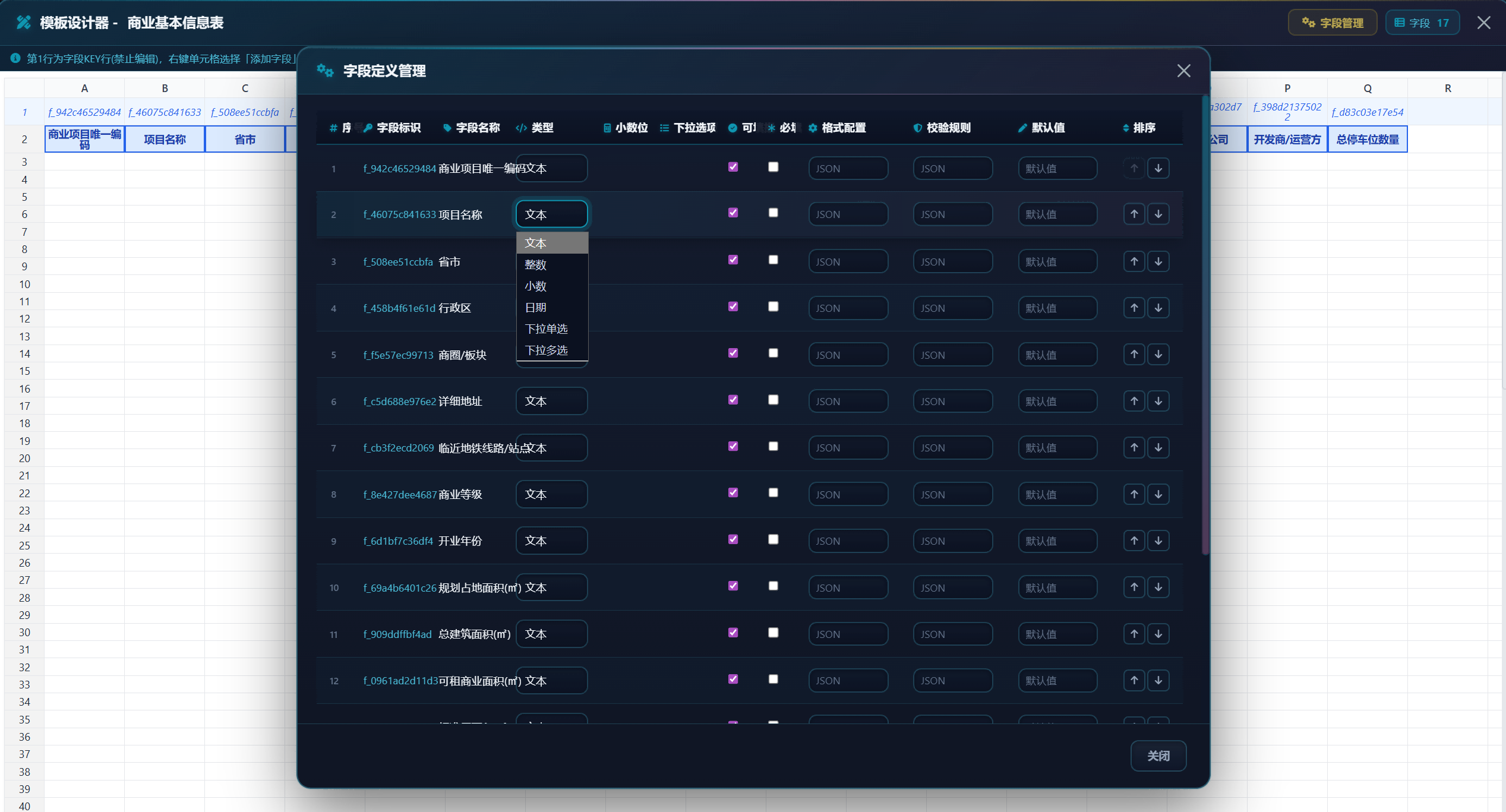Uncheck visible checkbox for 开业年份
Image resolution: width=1506 pixels, height=812 pixels.
point(733,539)
